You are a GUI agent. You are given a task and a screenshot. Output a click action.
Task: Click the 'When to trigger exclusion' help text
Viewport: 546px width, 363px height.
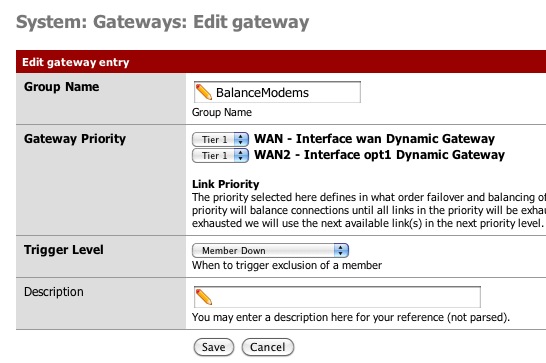287,265
